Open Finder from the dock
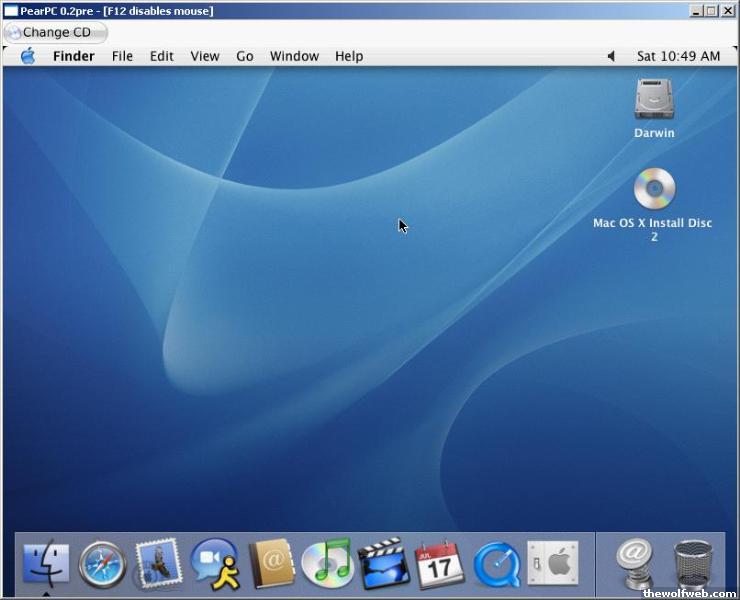This screenshot has width=740, height=600. [46, 564]
